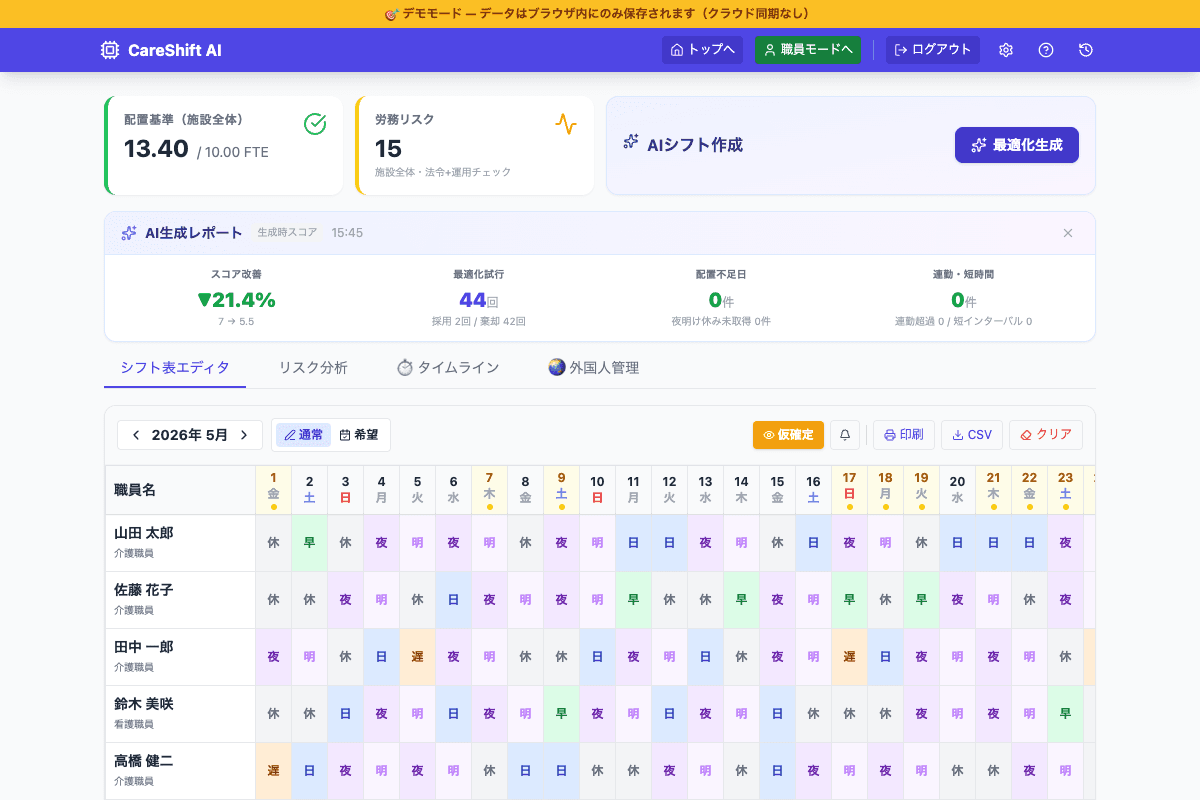
Task: Open the history clock icon
Action: coord(1086,50)
